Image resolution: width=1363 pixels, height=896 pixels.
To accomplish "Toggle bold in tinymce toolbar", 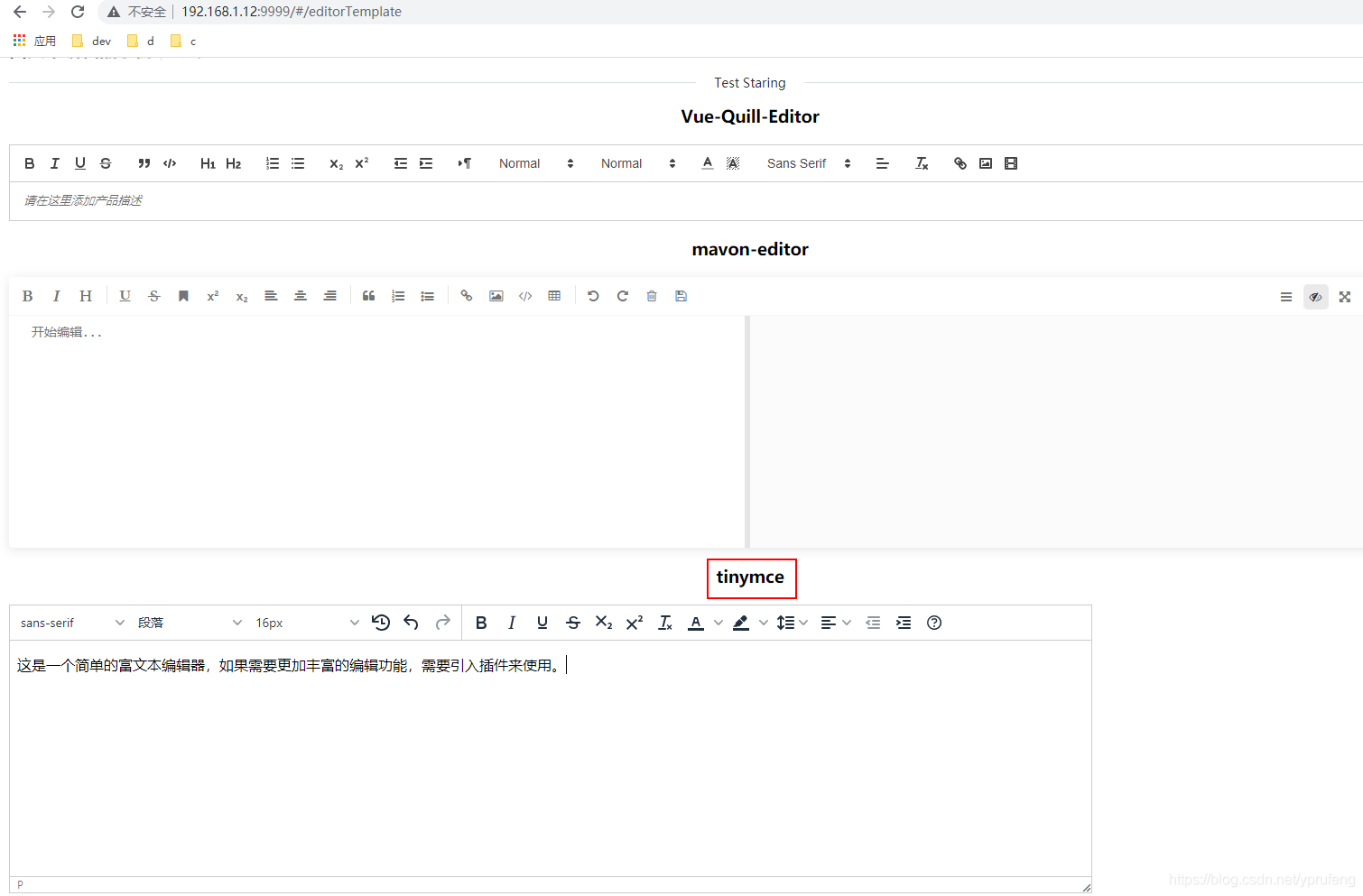I will [x=481, y=623].
